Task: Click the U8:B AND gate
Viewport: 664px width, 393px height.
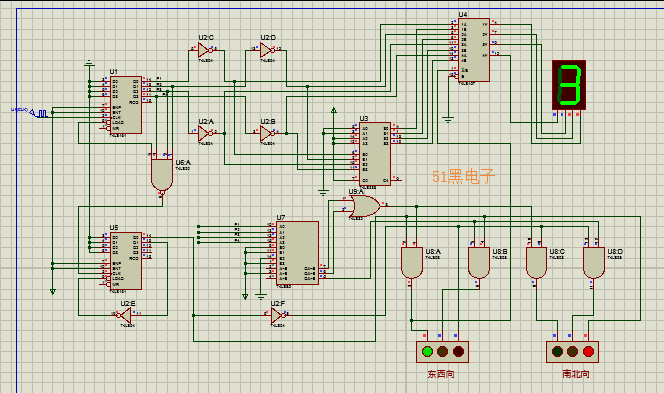Action: pos(479,263)
